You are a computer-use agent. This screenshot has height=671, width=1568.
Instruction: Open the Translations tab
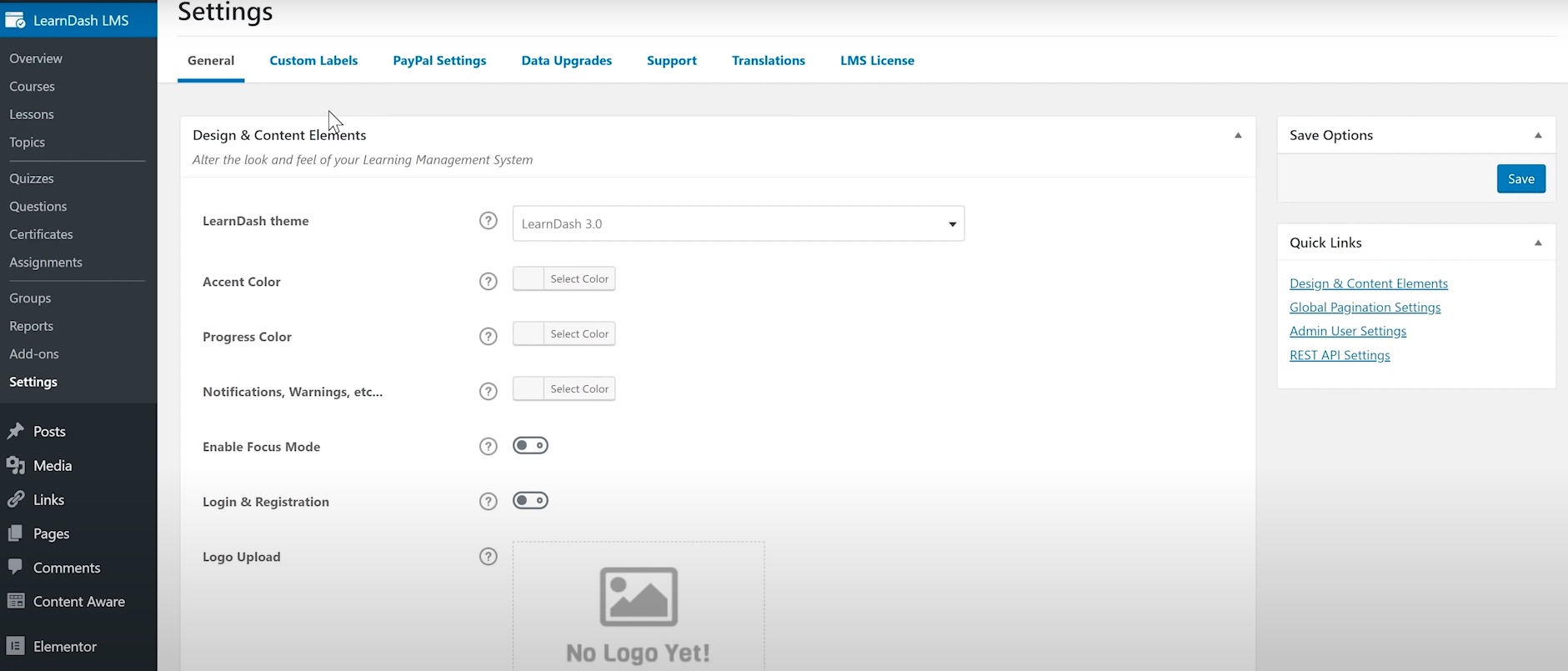click(769, 60)
